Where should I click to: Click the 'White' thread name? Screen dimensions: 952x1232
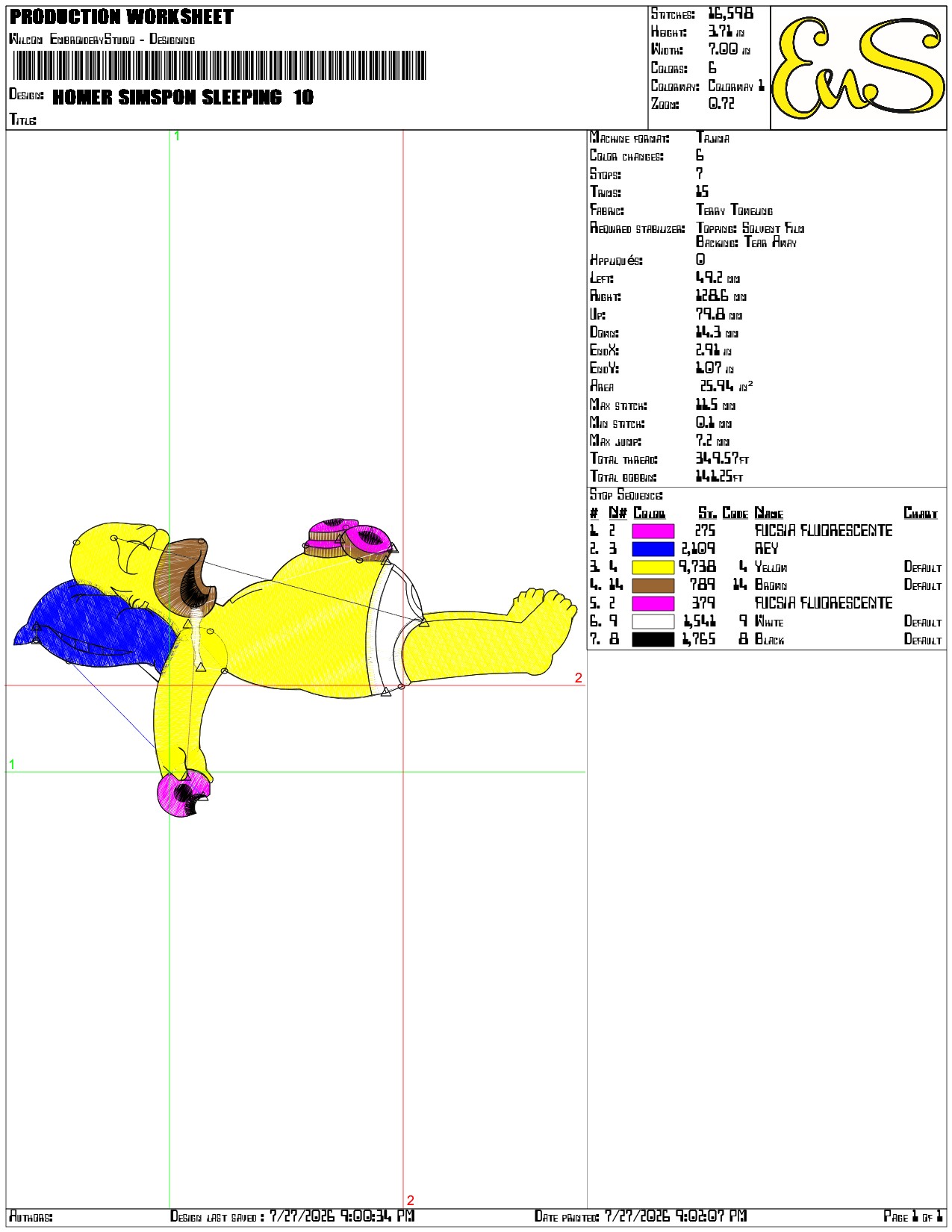point(769,621)
